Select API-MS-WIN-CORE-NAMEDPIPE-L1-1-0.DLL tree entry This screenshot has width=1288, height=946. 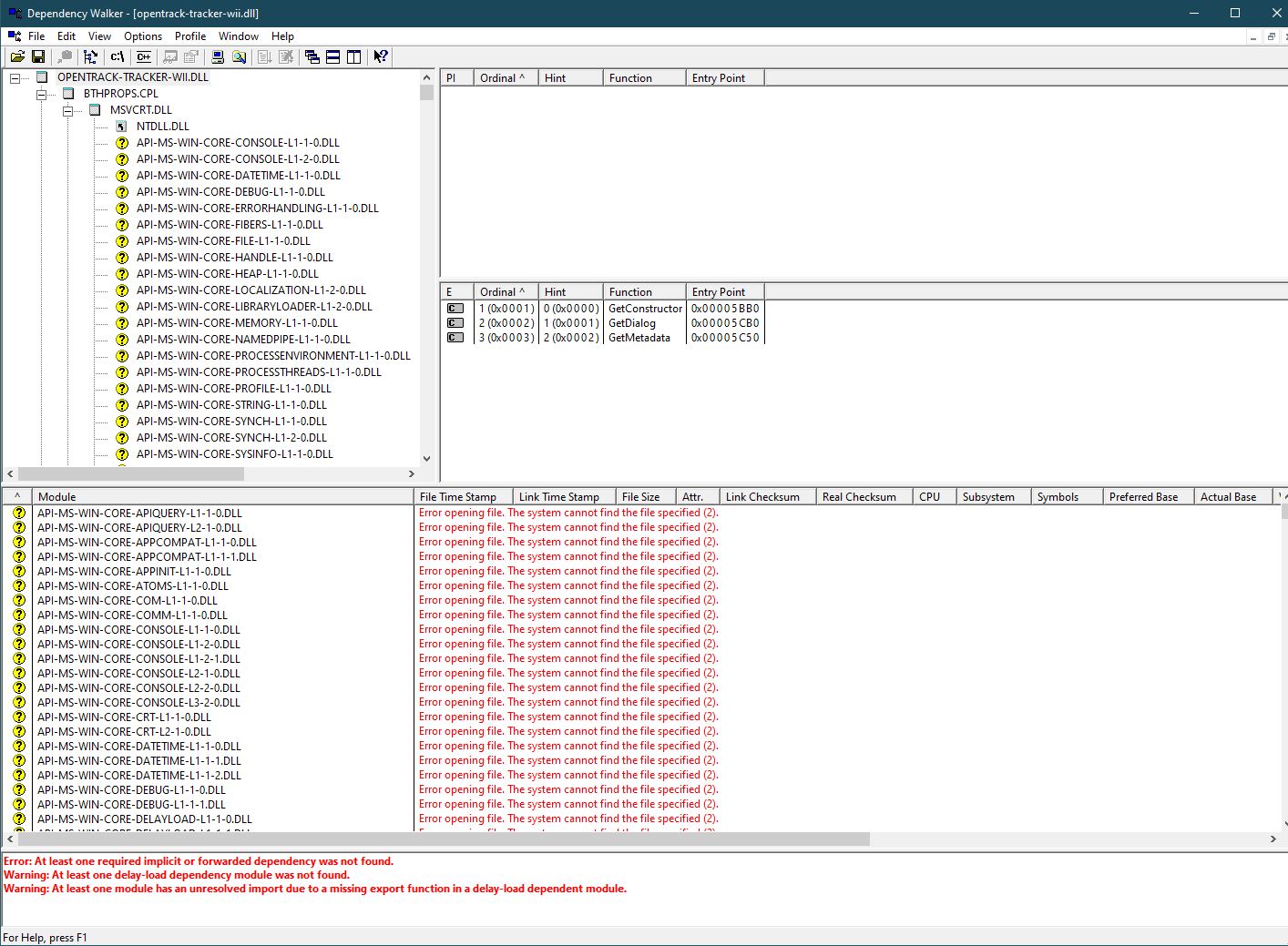(x=243, y=340)
